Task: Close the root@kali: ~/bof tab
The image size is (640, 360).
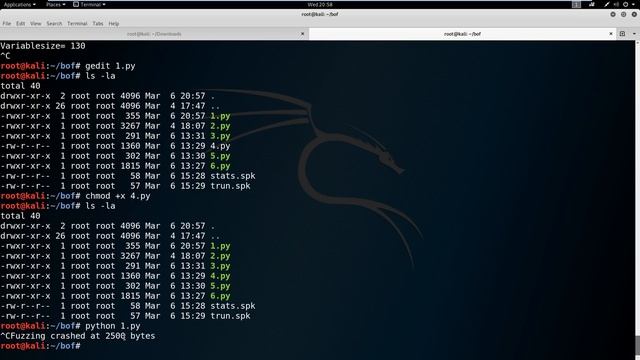Action: tap(611, 34)
